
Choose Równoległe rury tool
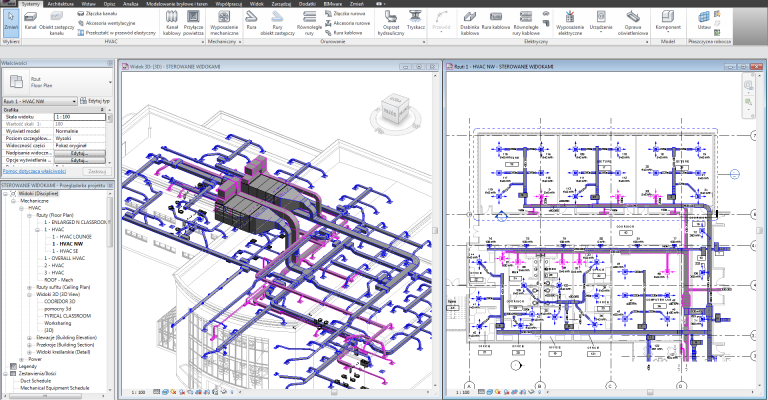click(309, 24)
